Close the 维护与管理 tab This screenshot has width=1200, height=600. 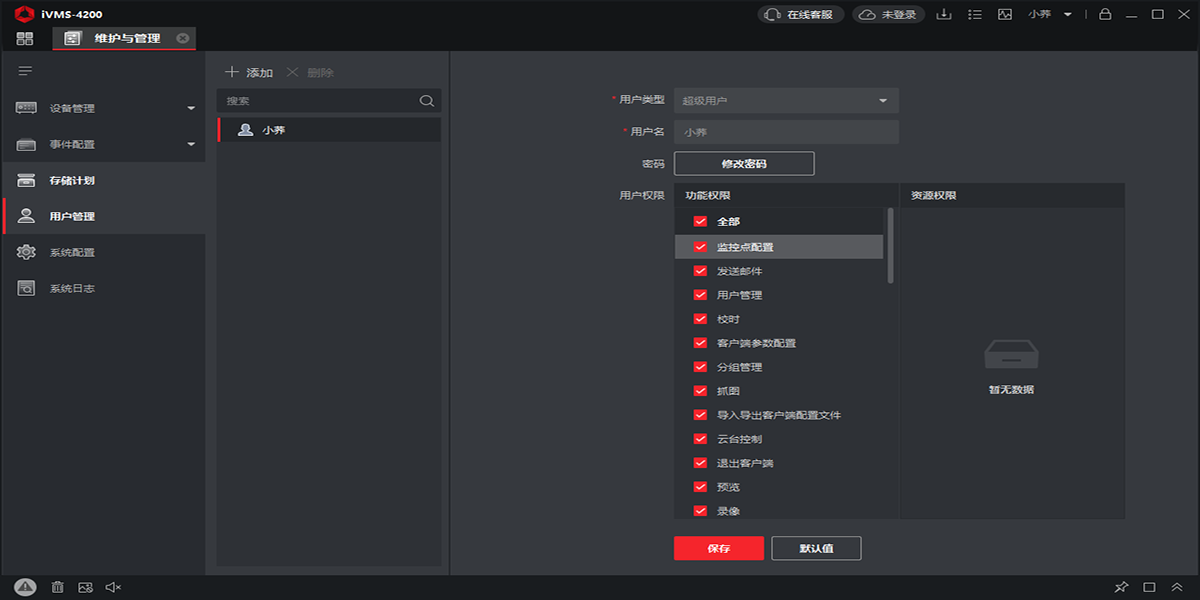coord(182,38)
